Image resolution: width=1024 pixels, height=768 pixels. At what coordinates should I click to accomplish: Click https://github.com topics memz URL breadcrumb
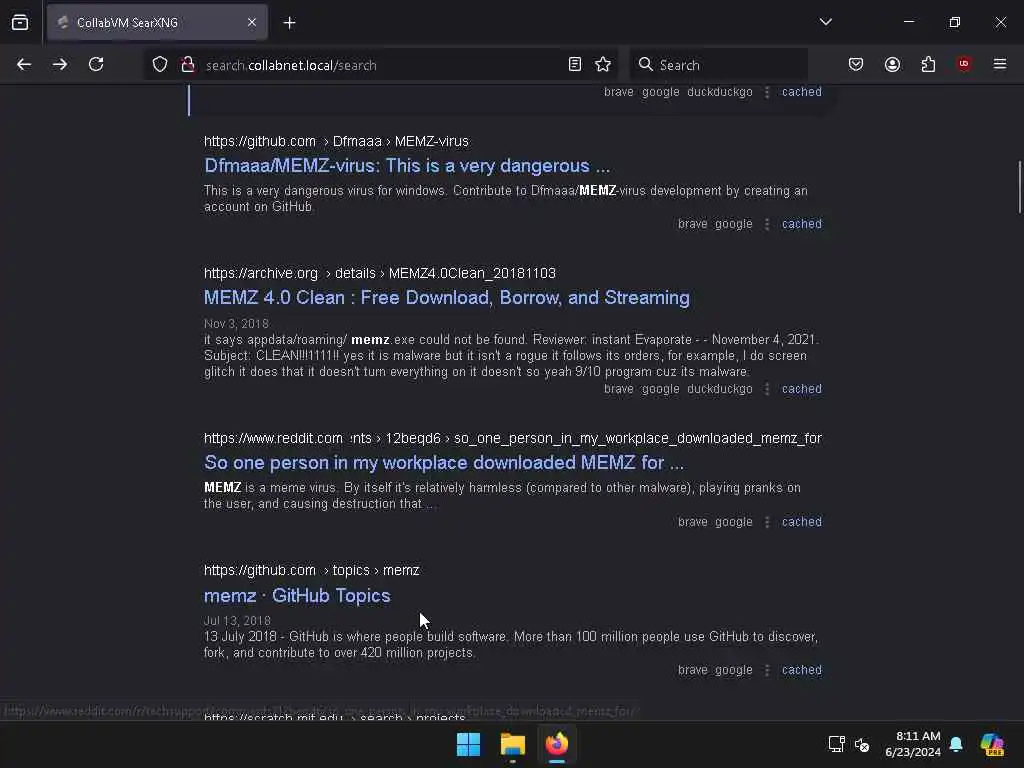pos(312,571)
